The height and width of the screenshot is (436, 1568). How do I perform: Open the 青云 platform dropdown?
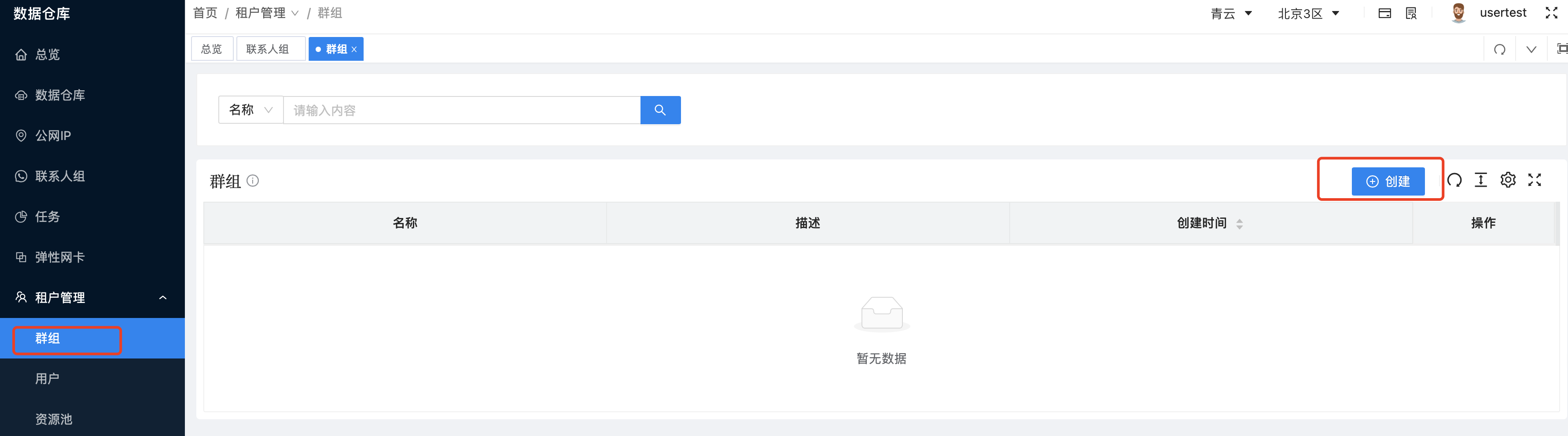point(1231,13)
